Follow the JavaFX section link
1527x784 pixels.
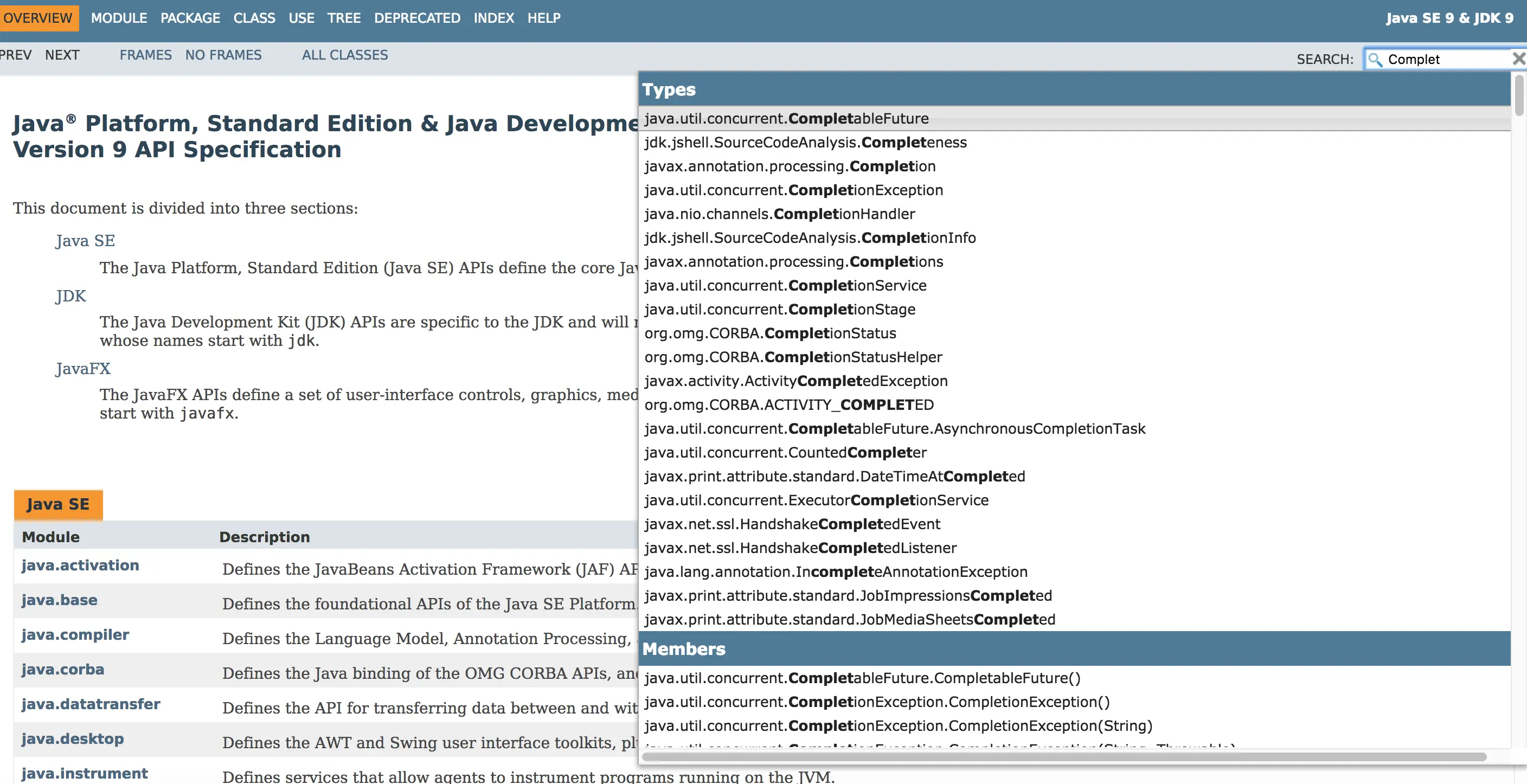(83, 368)
